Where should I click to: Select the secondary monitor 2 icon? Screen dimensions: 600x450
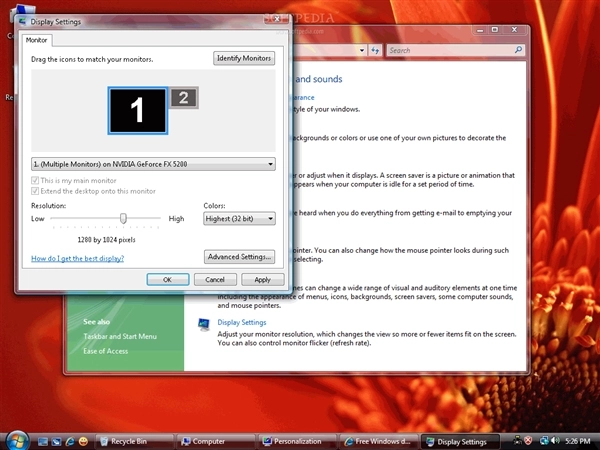(184, 97)
